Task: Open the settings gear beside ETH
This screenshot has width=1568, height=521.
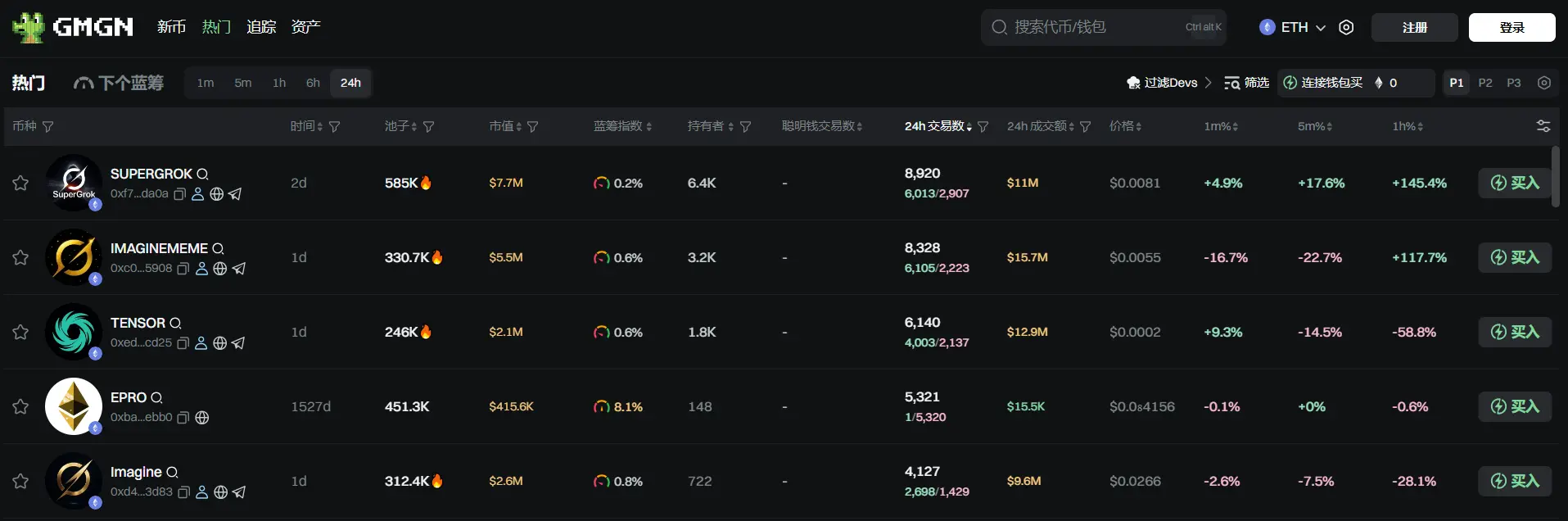Action: click(x=1346, y=27)
